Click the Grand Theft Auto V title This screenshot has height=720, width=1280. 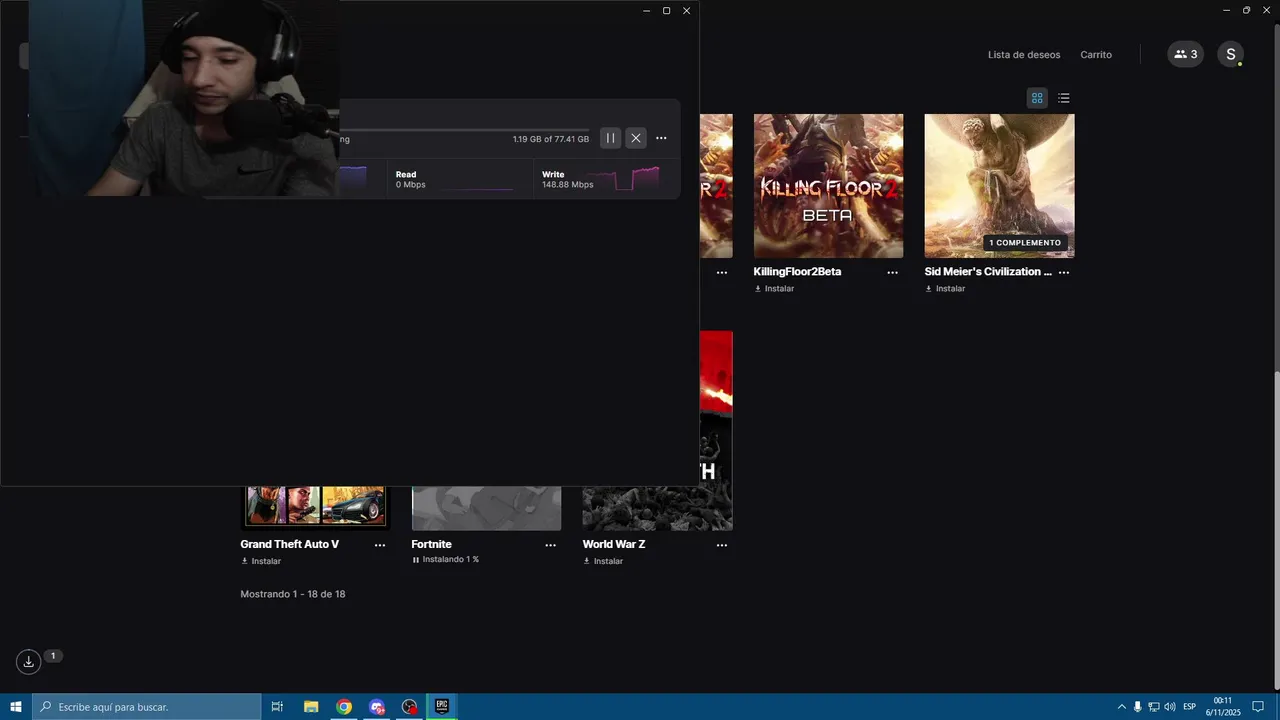coord(290,544)
